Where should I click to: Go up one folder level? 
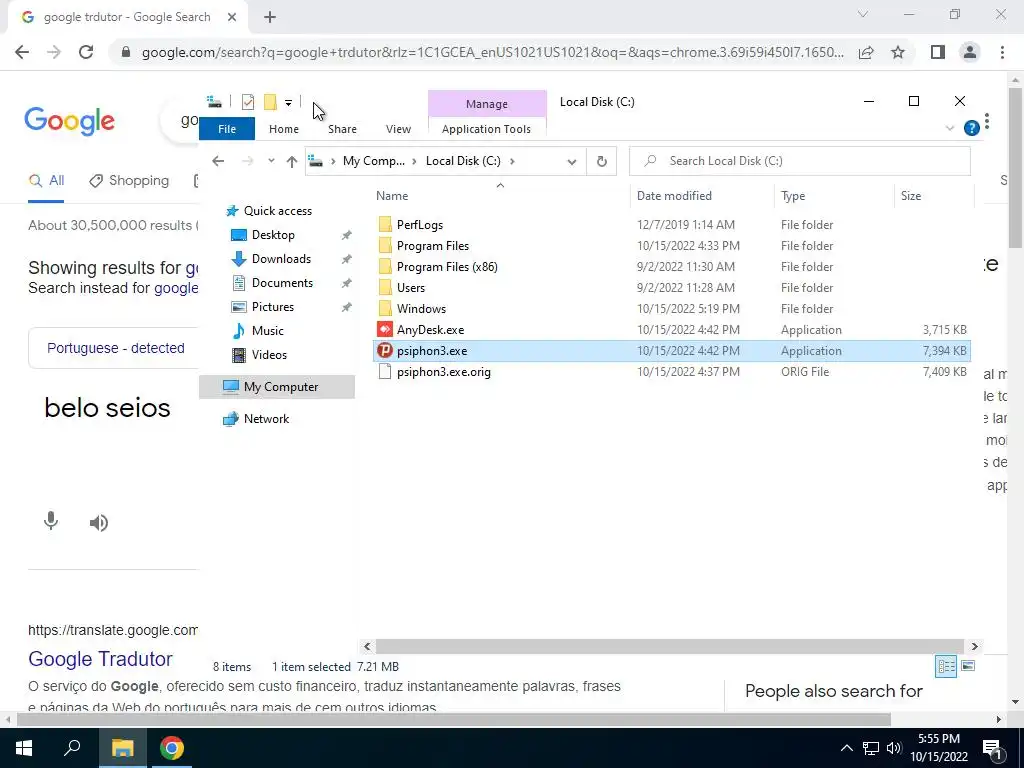pyautogui.click(x=292, y=161)
